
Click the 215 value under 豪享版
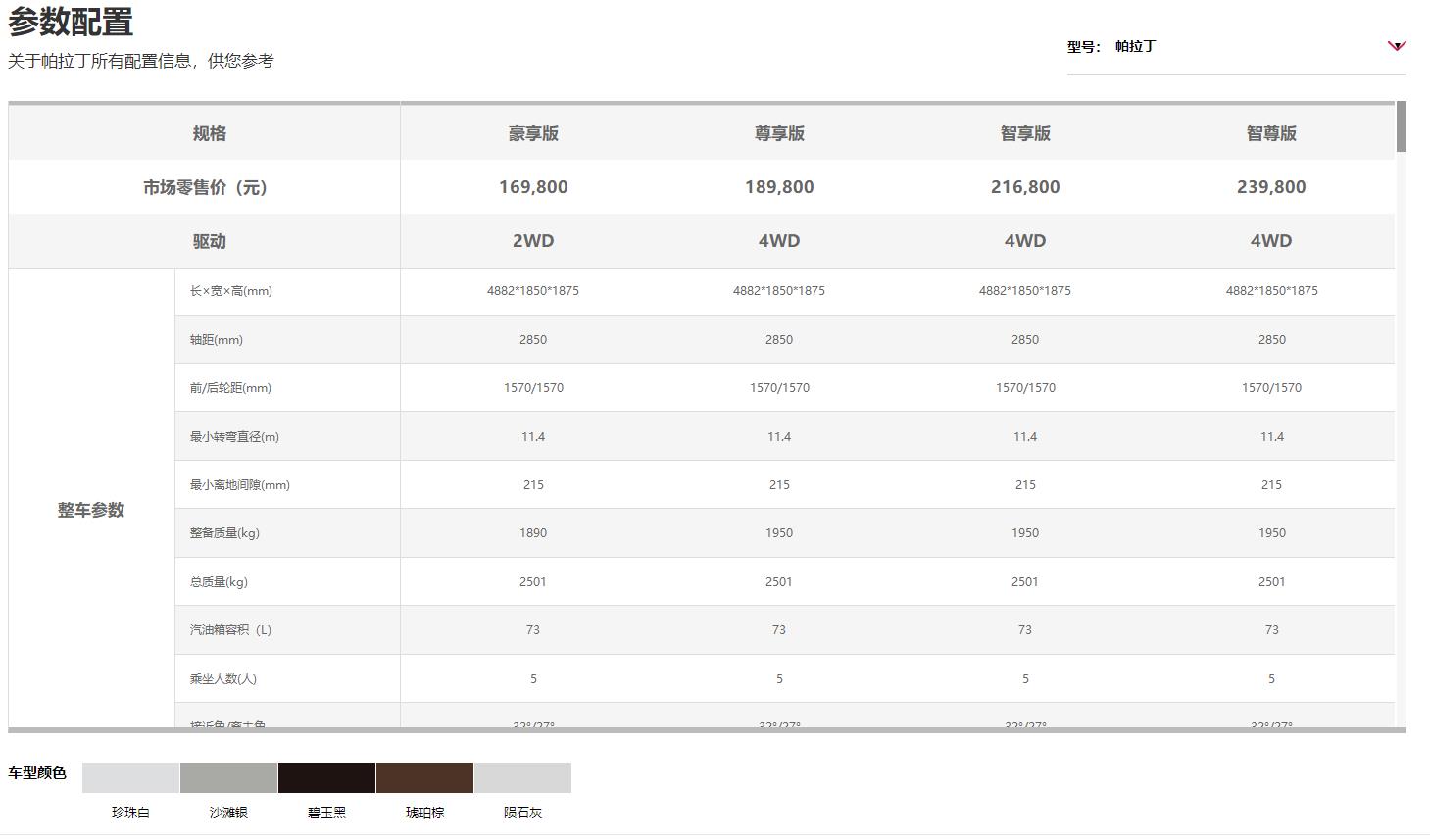click(x=533, y=485)
